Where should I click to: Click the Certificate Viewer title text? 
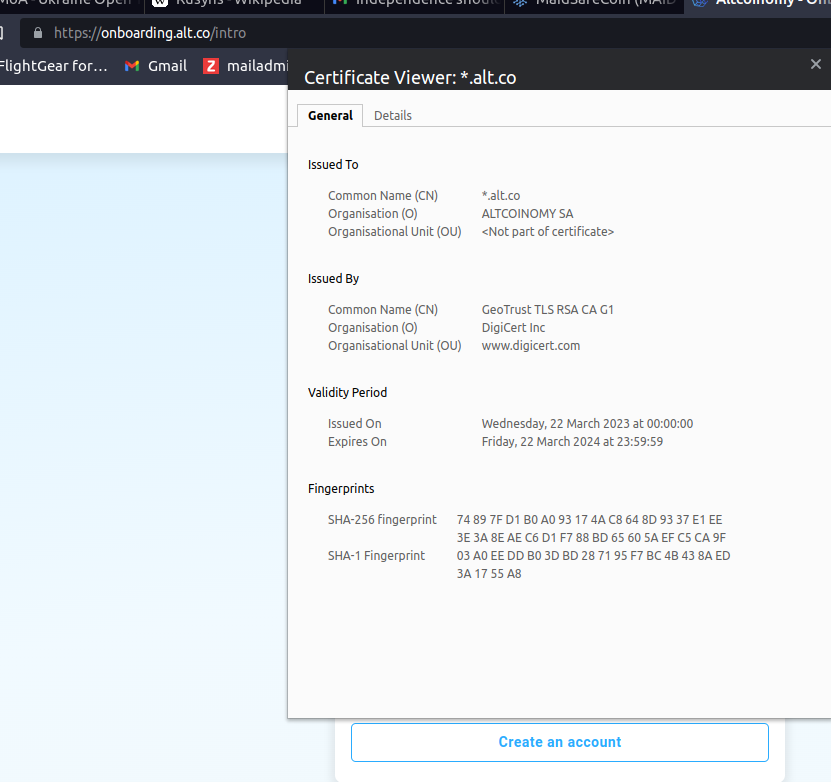(410, 78)
